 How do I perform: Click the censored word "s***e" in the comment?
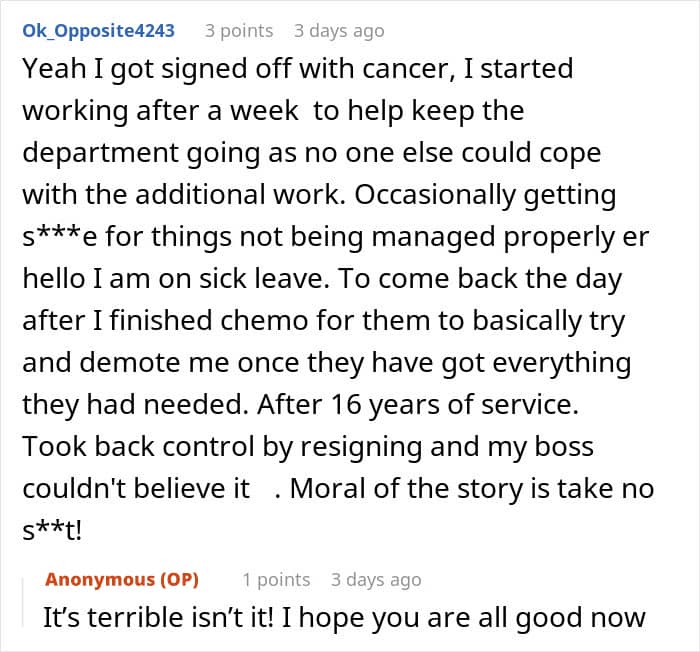(59, 236)
